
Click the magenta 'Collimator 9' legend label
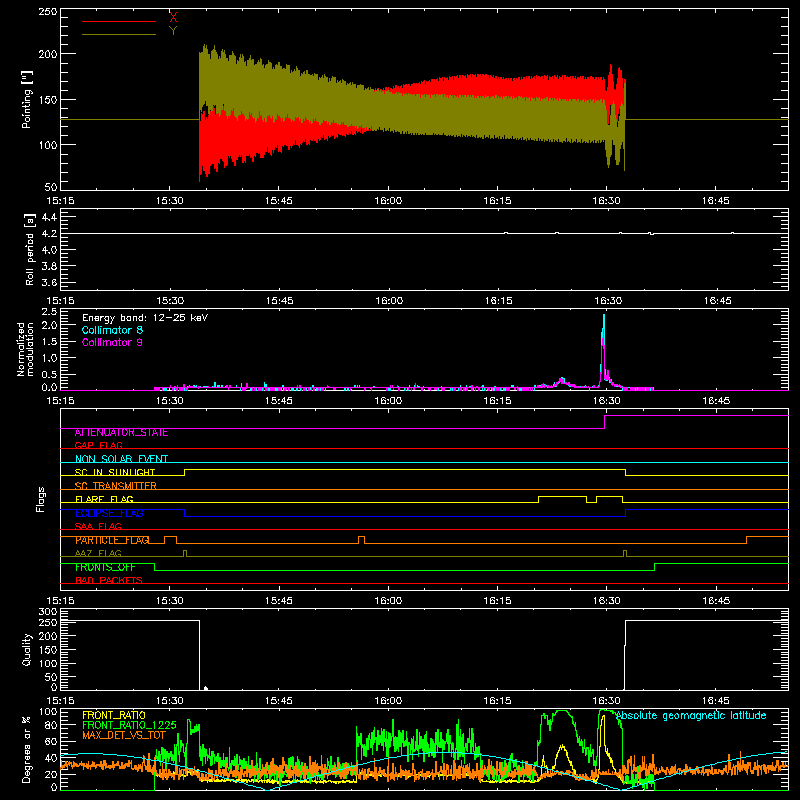coord(112,342)
